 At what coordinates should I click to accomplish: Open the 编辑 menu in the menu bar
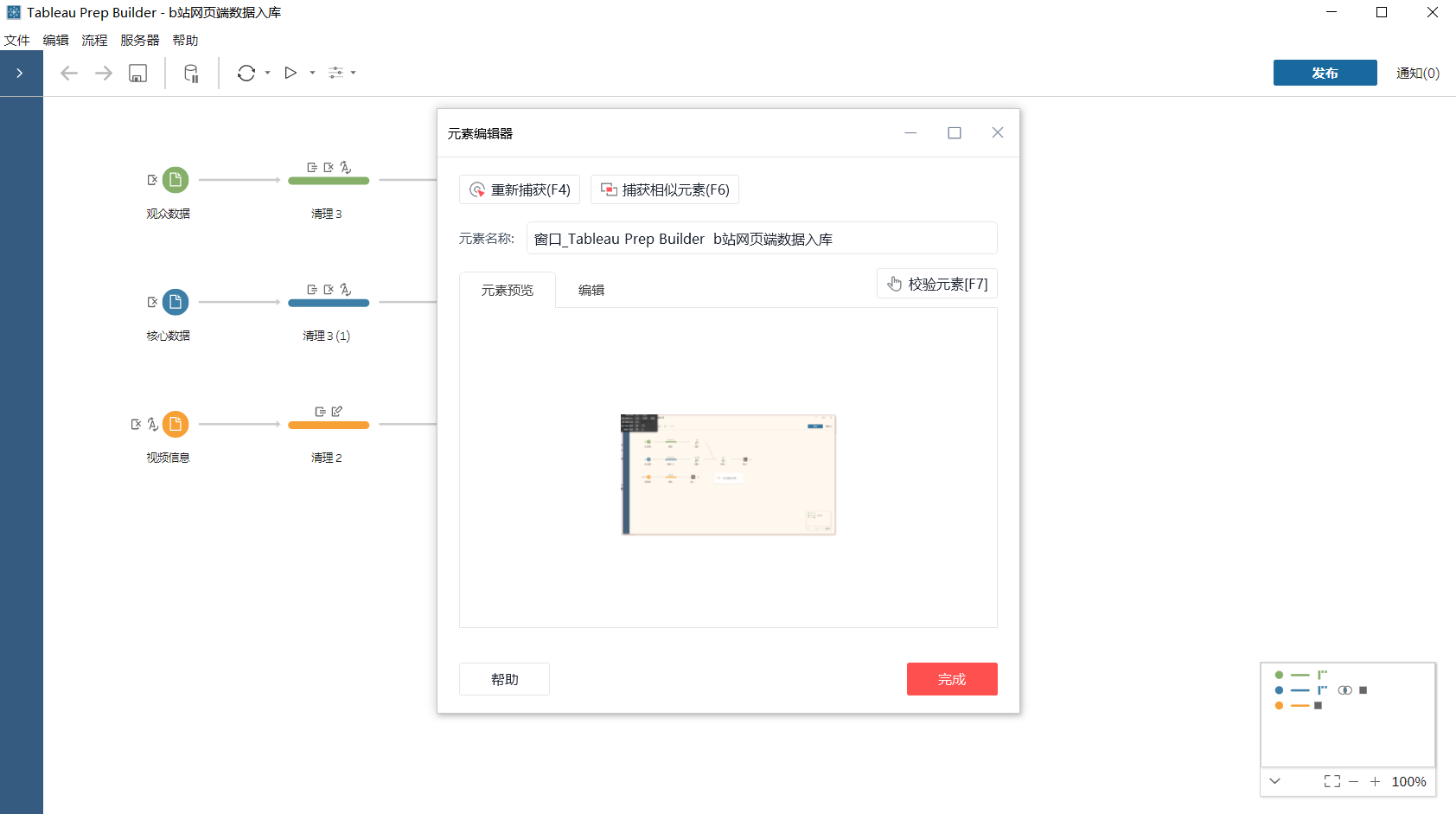click(56, 41)
